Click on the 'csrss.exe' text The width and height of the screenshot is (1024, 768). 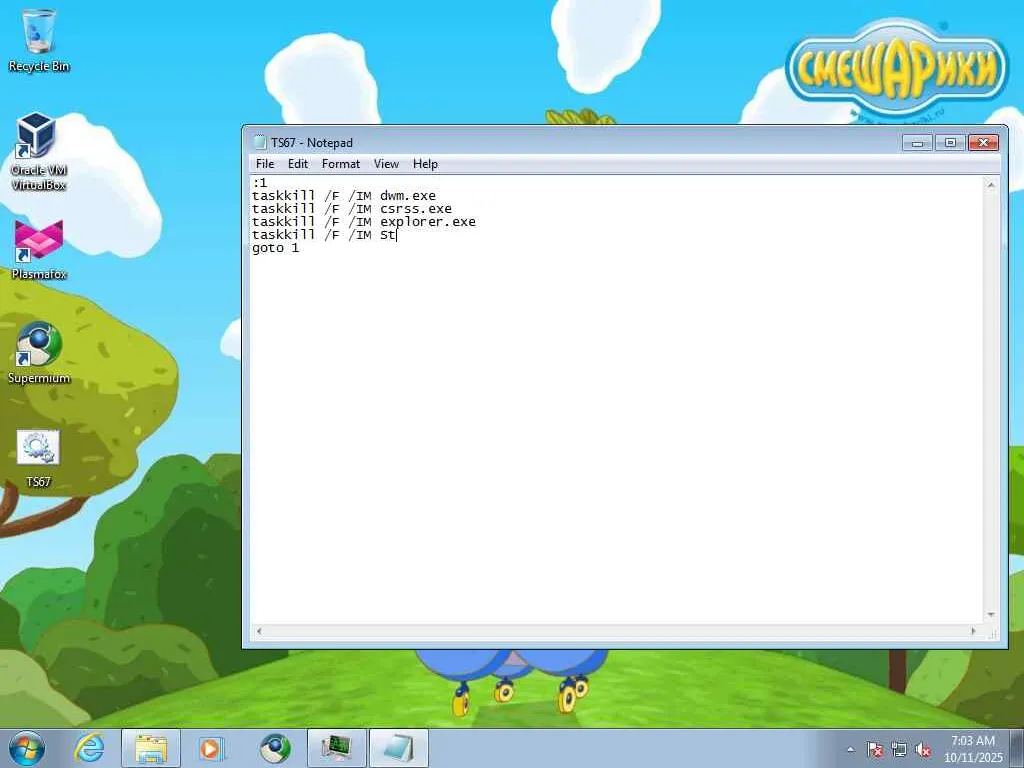[x=415, y=209]
